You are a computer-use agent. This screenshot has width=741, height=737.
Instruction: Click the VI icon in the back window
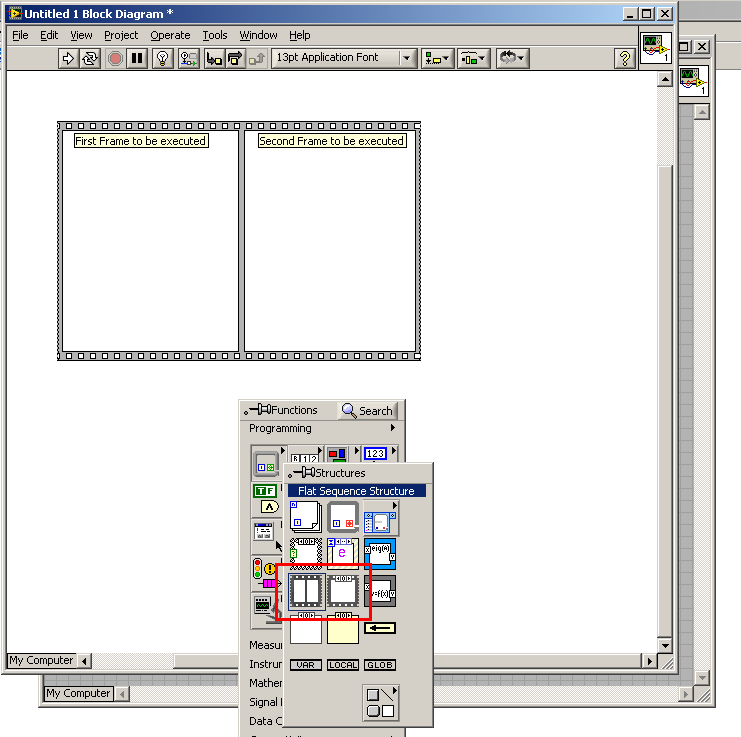694,81
